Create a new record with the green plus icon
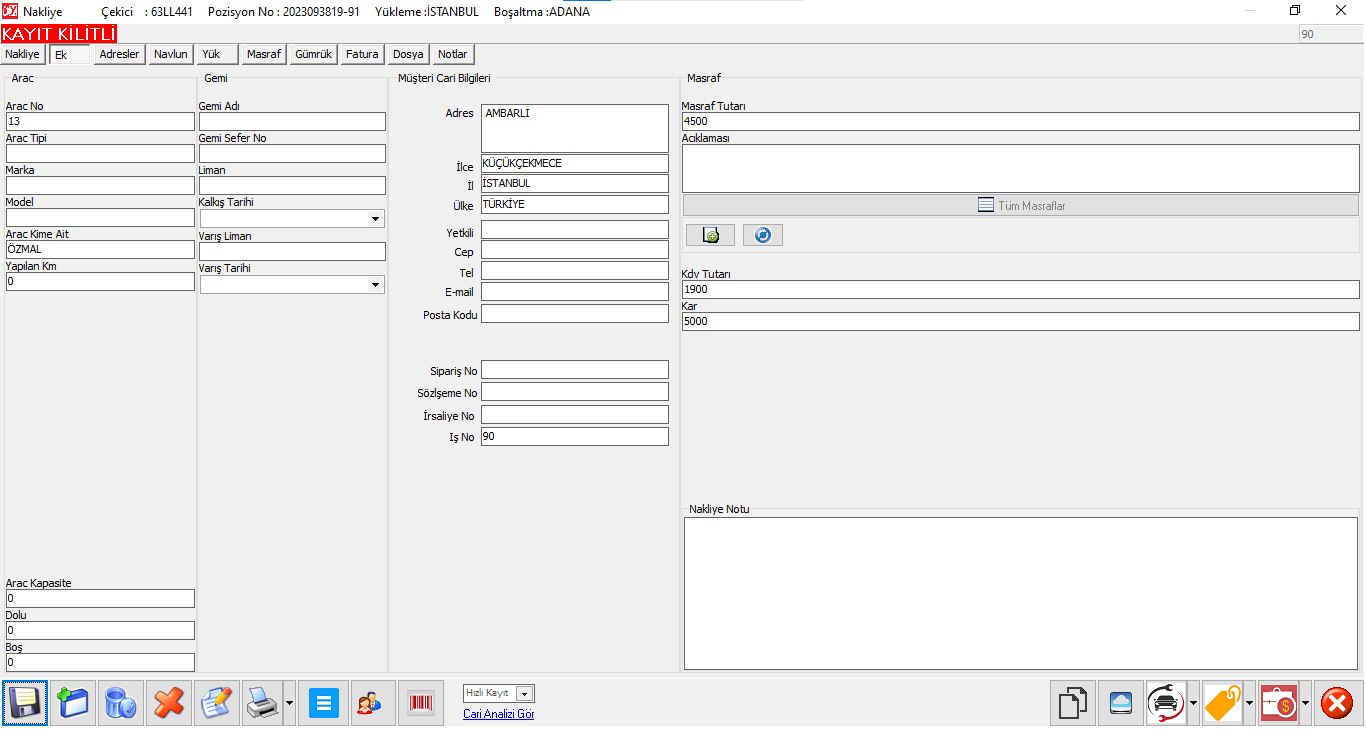This screenshot has width=1366, height=752. click(x=73, y=703)
